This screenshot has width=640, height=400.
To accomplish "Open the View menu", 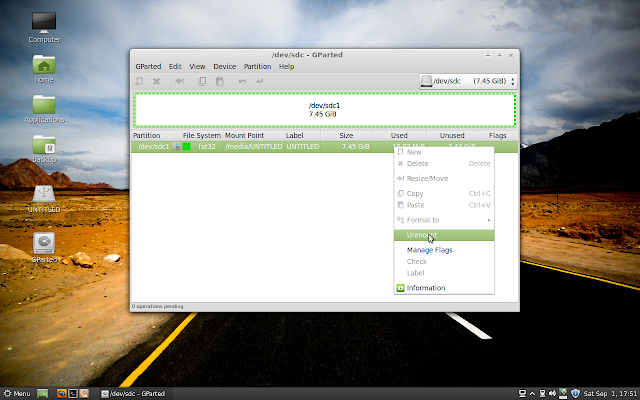I will tap(197, 67).
